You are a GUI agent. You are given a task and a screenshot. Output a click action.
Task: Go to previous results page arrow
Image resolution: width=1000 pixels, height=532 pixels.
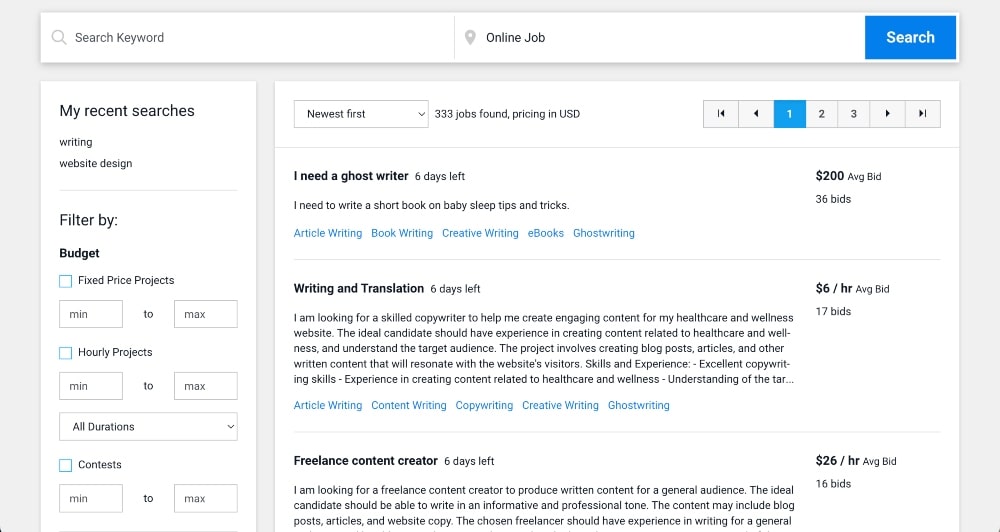pos(755,114)
